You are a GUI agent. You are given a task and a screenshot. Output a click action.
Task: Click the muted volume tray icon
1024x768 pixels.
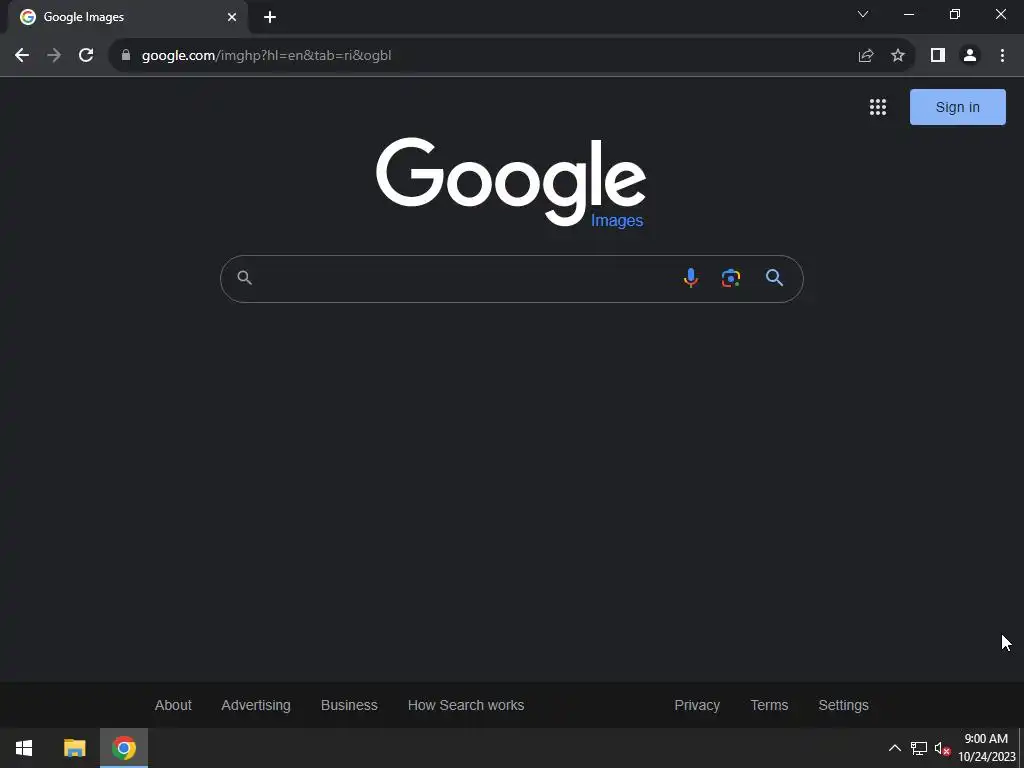pyautogui.click(x=942, y=748)
